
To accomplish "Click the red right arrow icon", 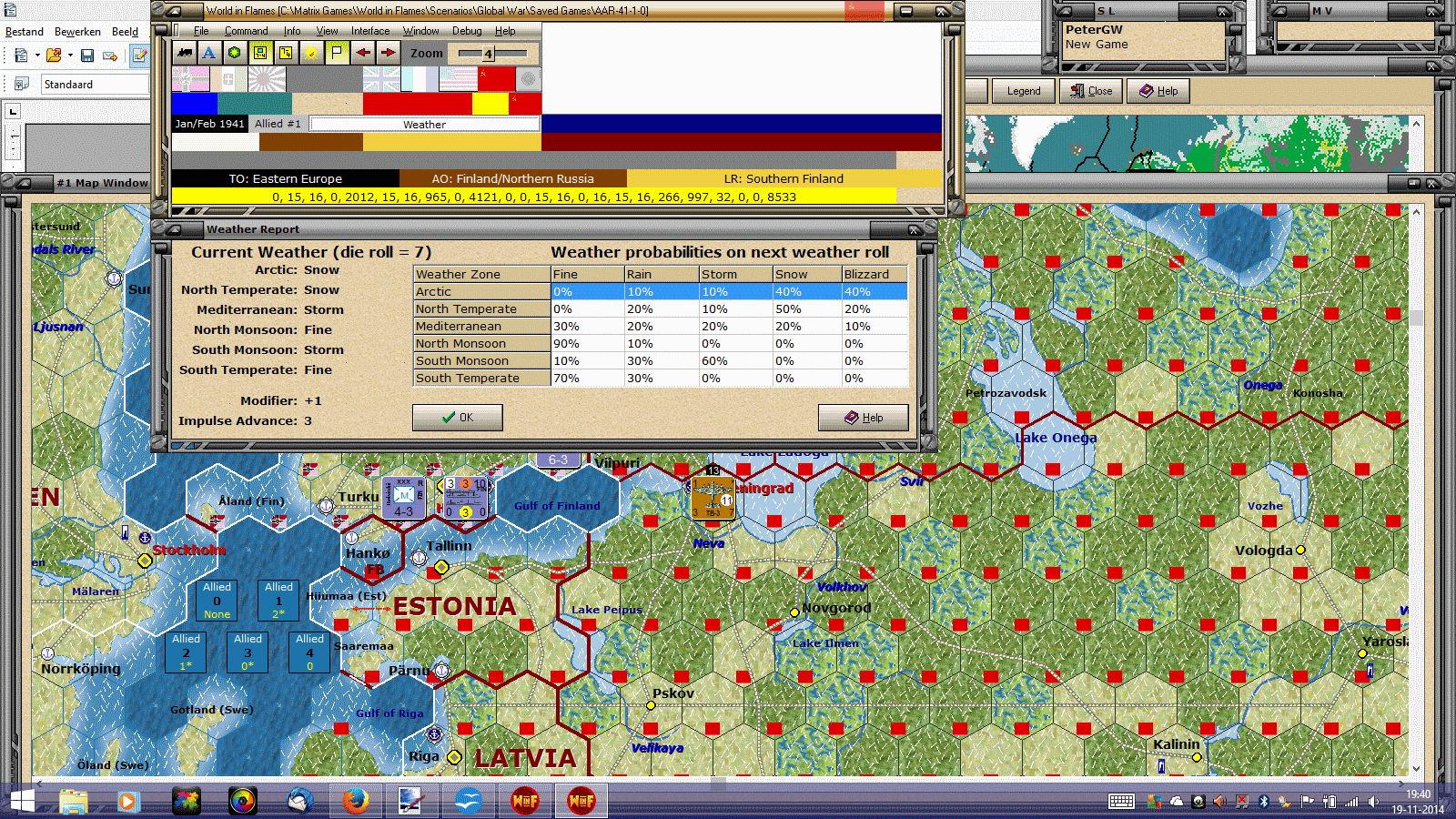I will pyautogui.click(x=388, y=53).
